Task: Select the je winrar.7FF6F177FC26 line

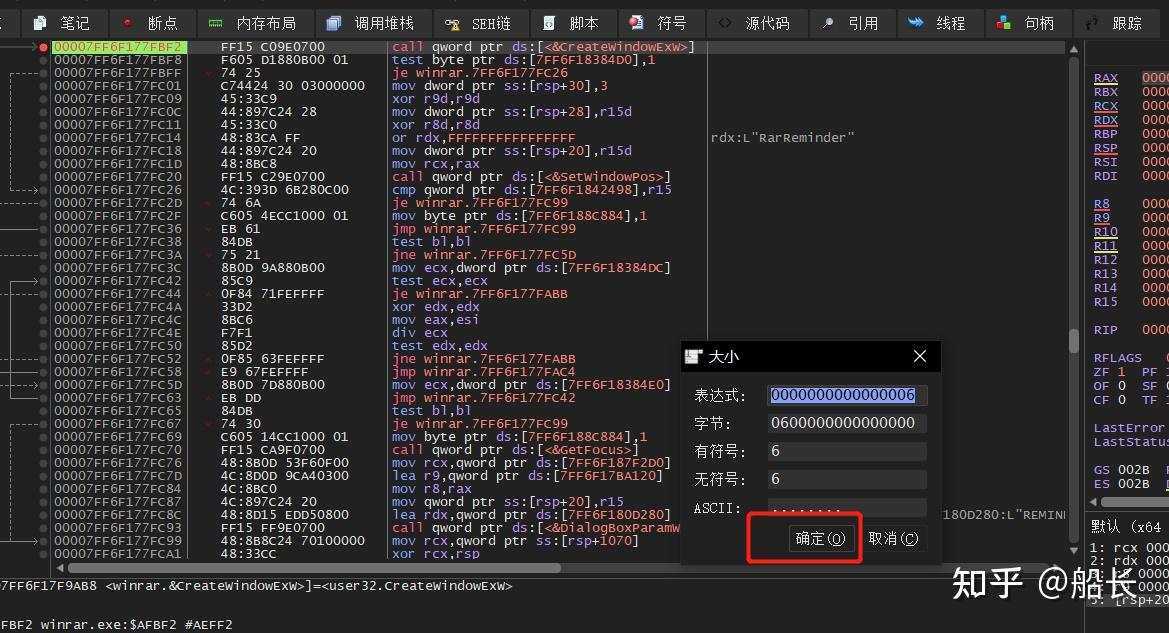Action: pyautogui.click(x=479, y=73)
